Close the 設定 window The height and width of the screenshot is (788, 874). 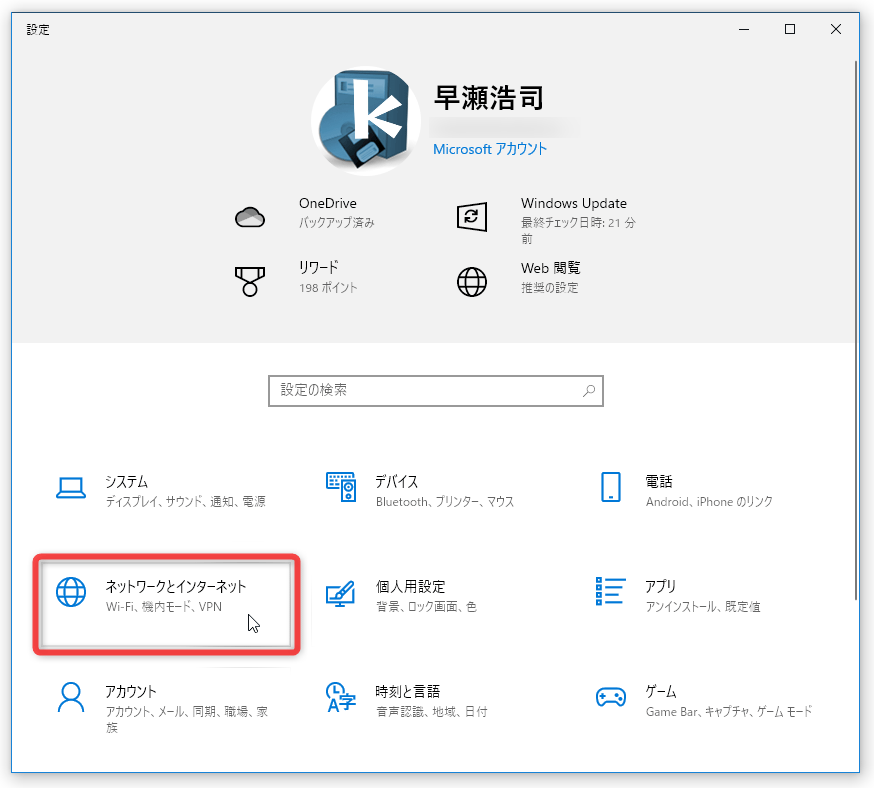[x=836, y=29]
